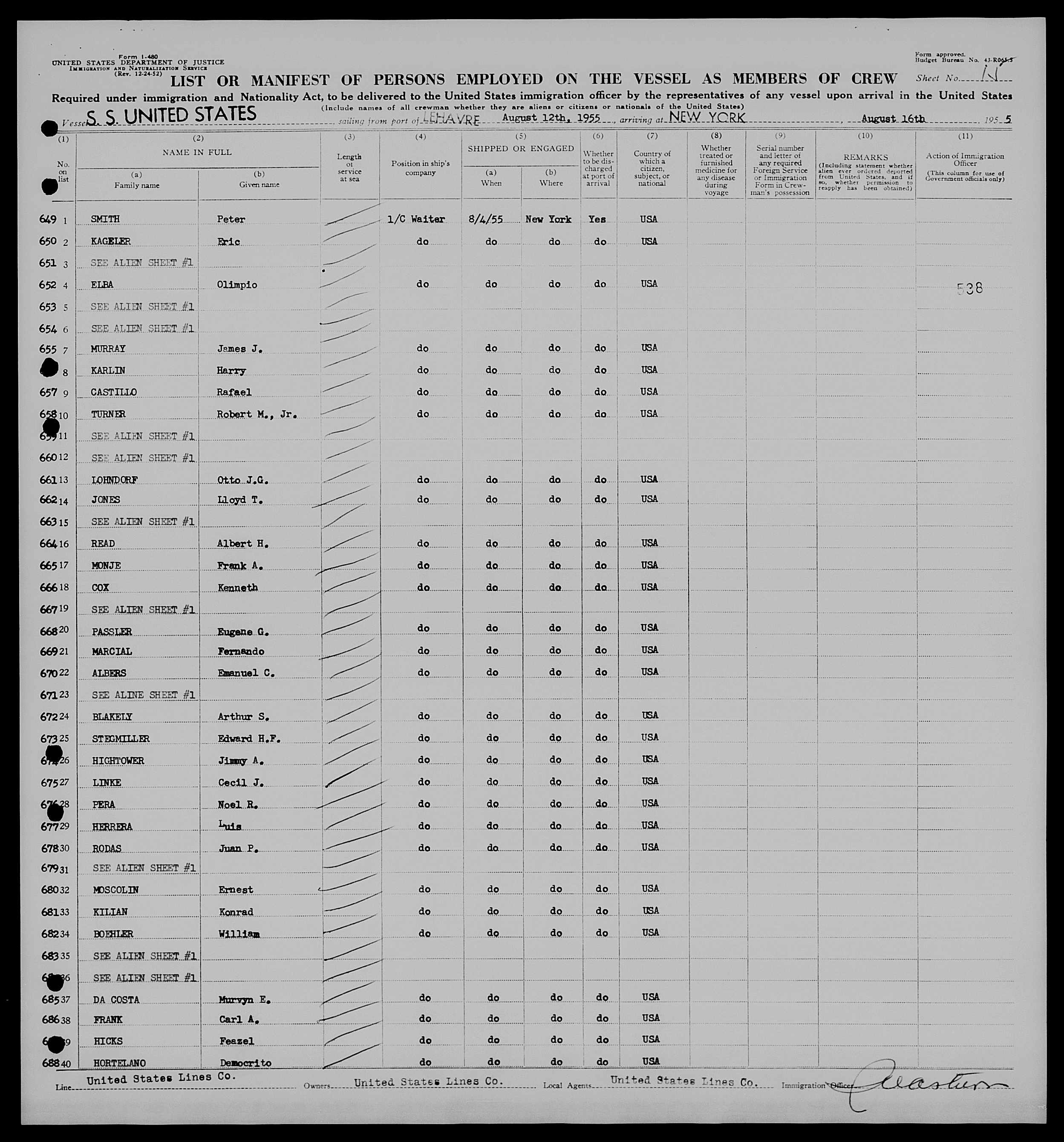This screenshot has height=1142, width=1064.
Task: Click the family name STEGMILLER
Action: (121, 739)
